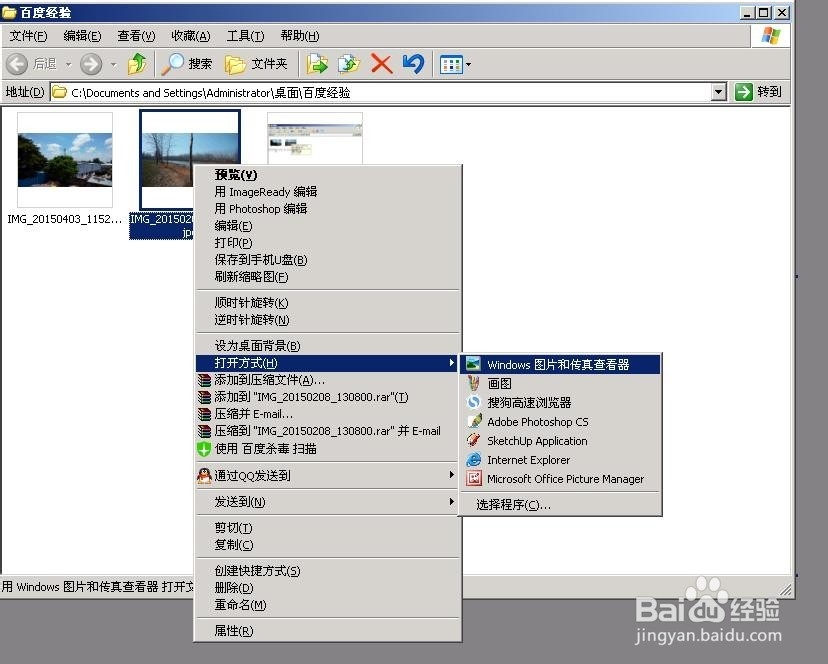Choose 属性(R) in context menu
This screenshot has height=664, width=828.
click(x=327, y=631)
